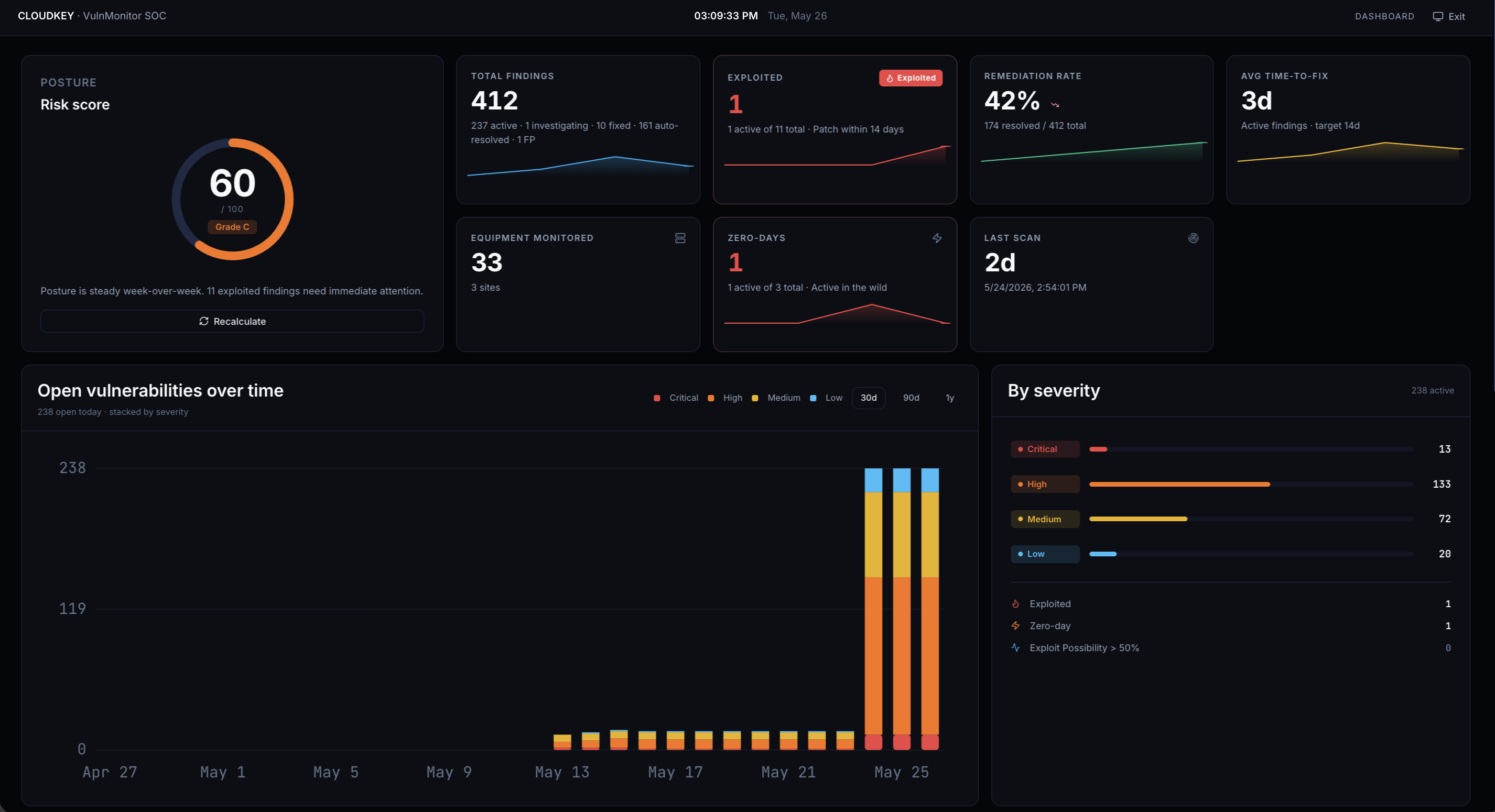Select the 30d time range

tap(868, 398)
